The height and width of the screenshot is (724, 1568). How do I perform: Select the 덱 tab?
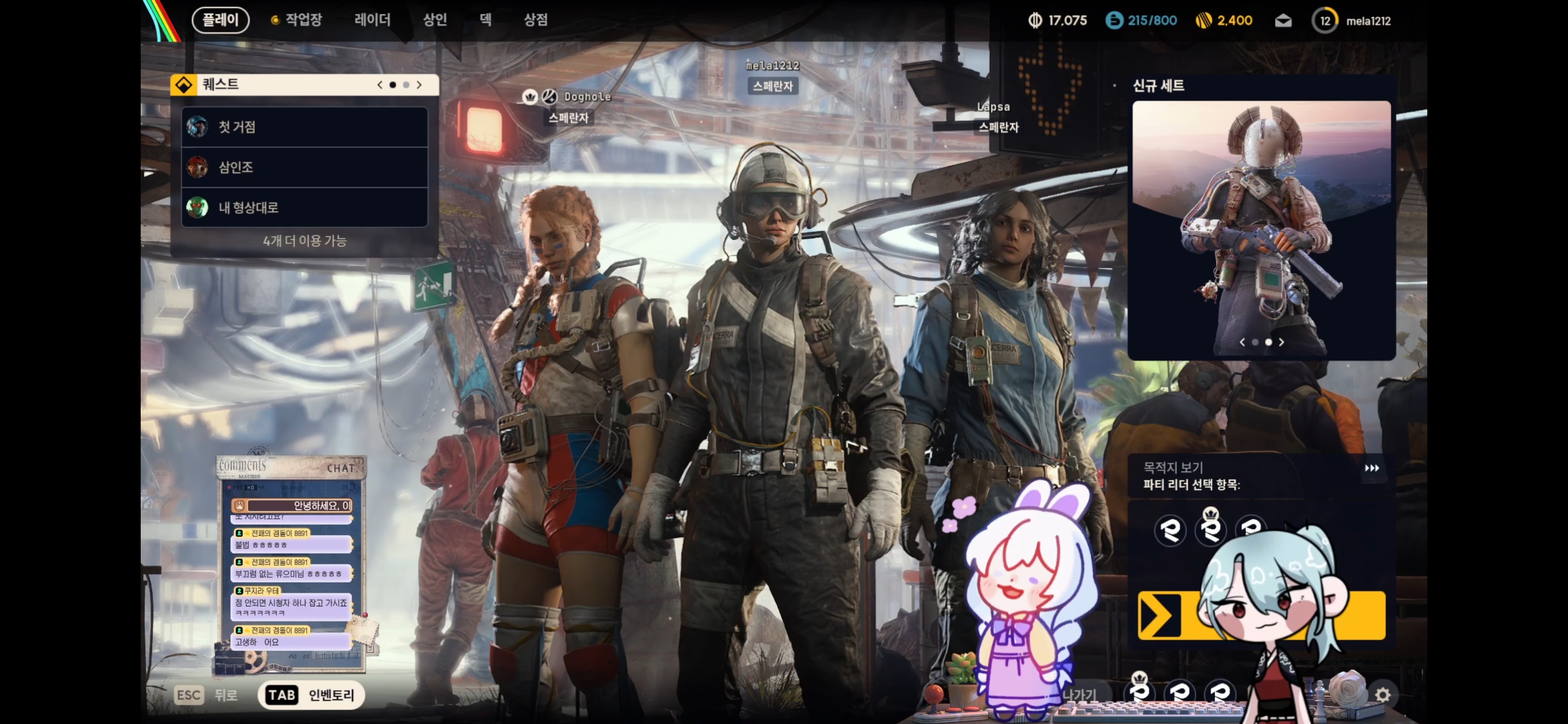pyautogui.click(x=485, y=20)
